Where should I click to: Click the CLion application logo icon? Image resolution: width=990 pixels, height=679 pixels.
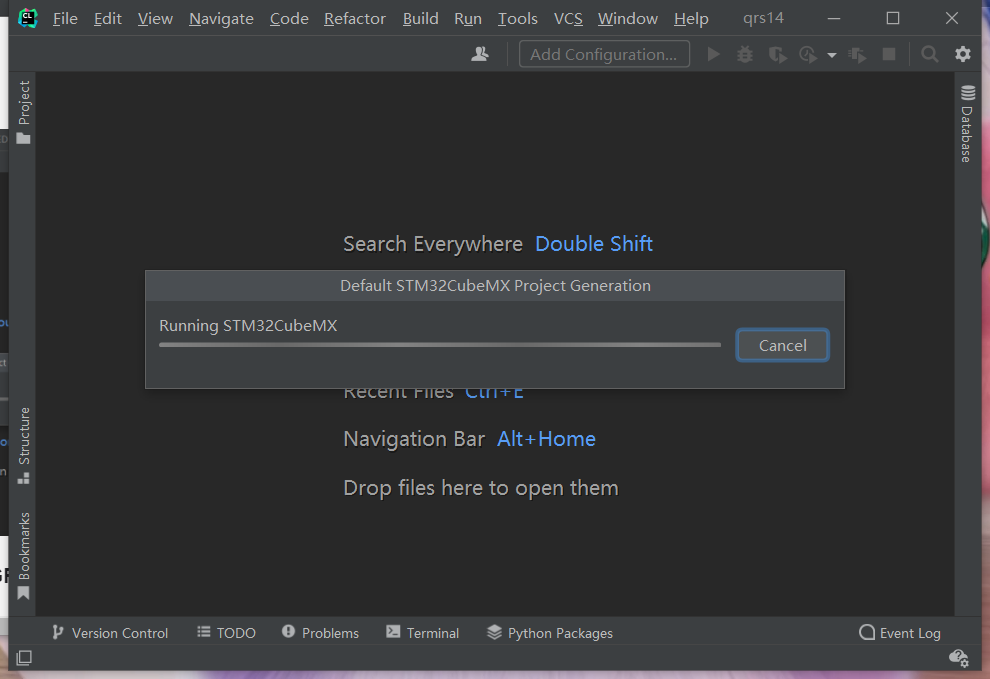point(28,18)
